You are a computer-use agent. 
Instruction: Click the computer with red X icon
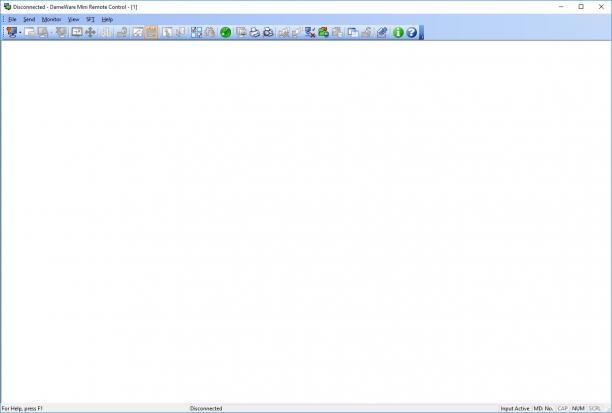pos(310,32)
